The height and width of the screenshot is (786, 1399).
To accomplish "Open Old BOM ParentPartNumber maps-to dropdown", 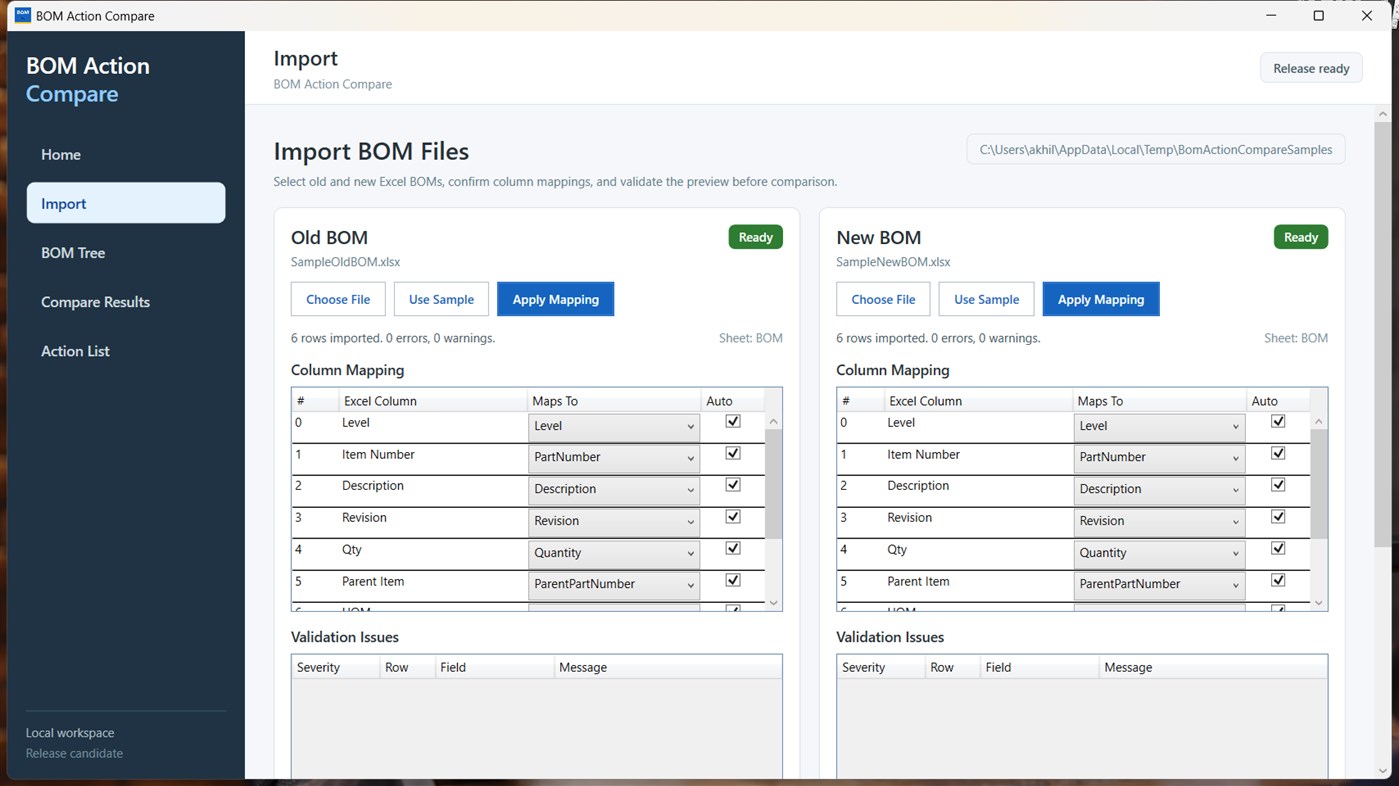I will click(614, 584).
